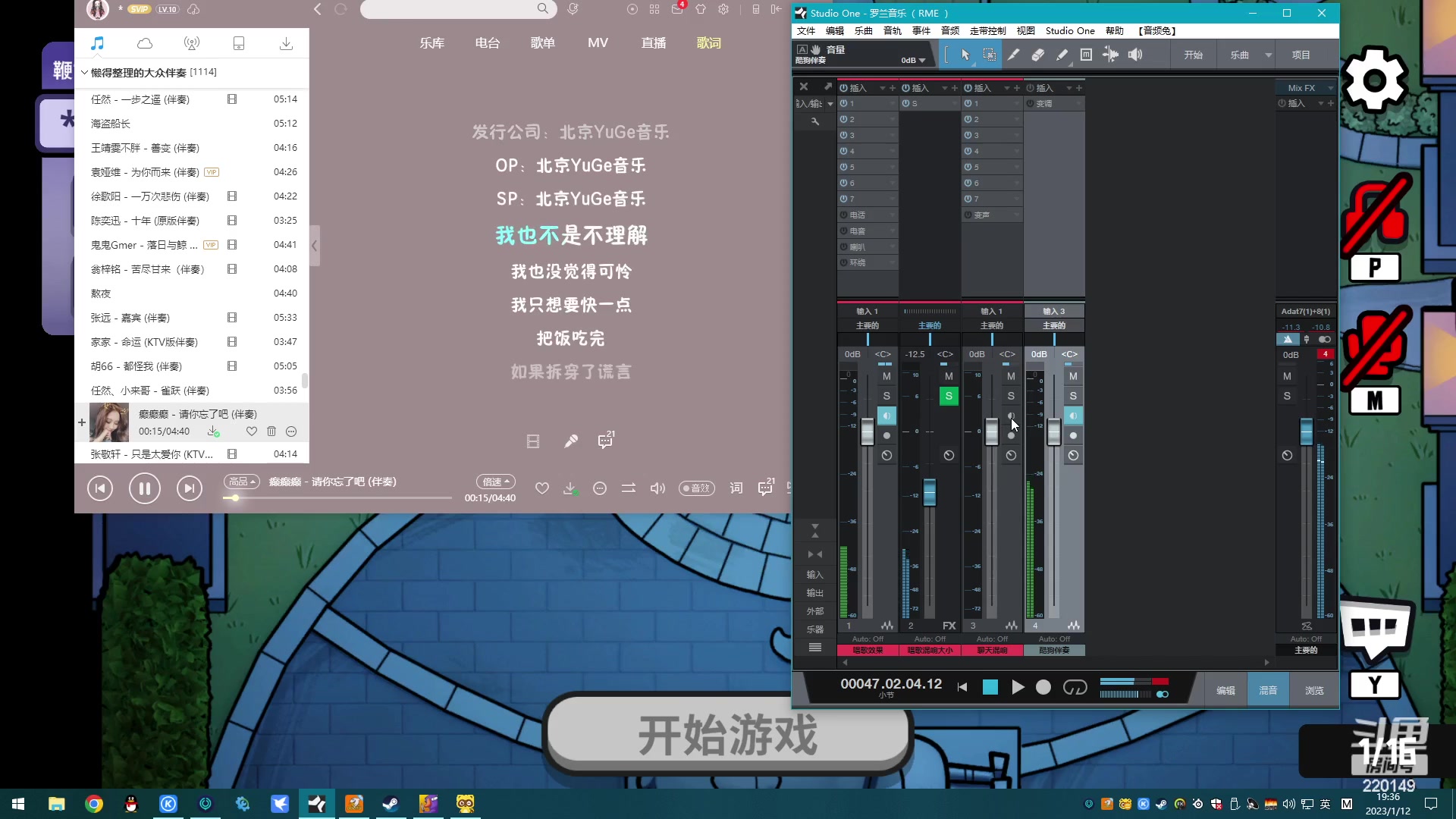Click Record in Studio One transport
This screenshot has height=819, width=1456.
[1043, 687]
